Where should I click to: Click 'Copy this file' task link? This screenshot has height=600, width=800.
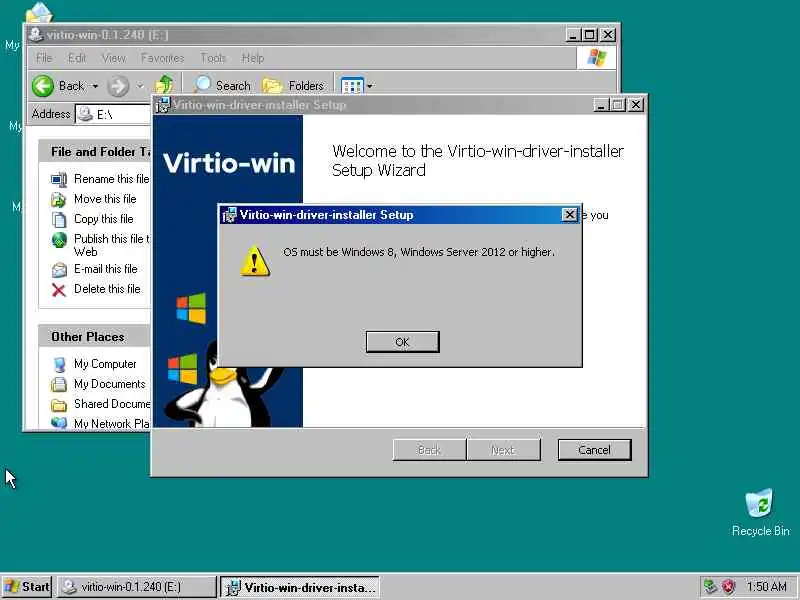104,219
